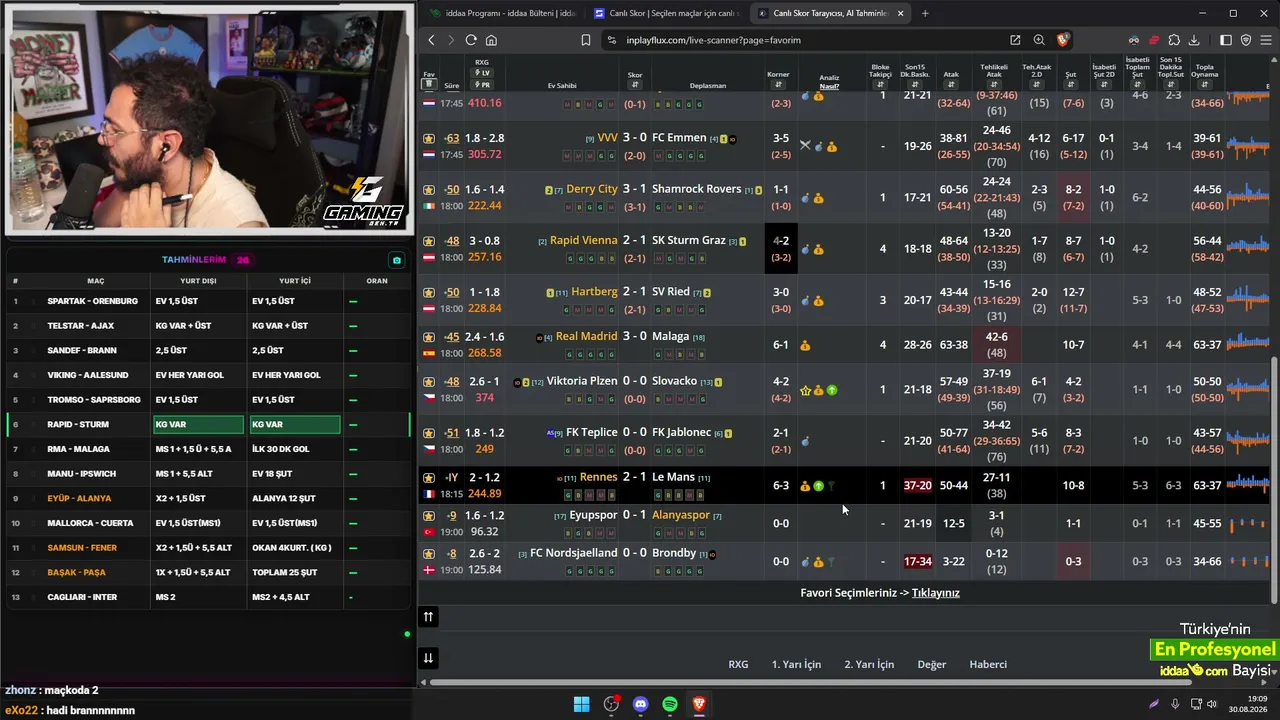This screenshot has width=1280, height=720.
Task: Sort by Atak column
Action: (x=951, y=85)
